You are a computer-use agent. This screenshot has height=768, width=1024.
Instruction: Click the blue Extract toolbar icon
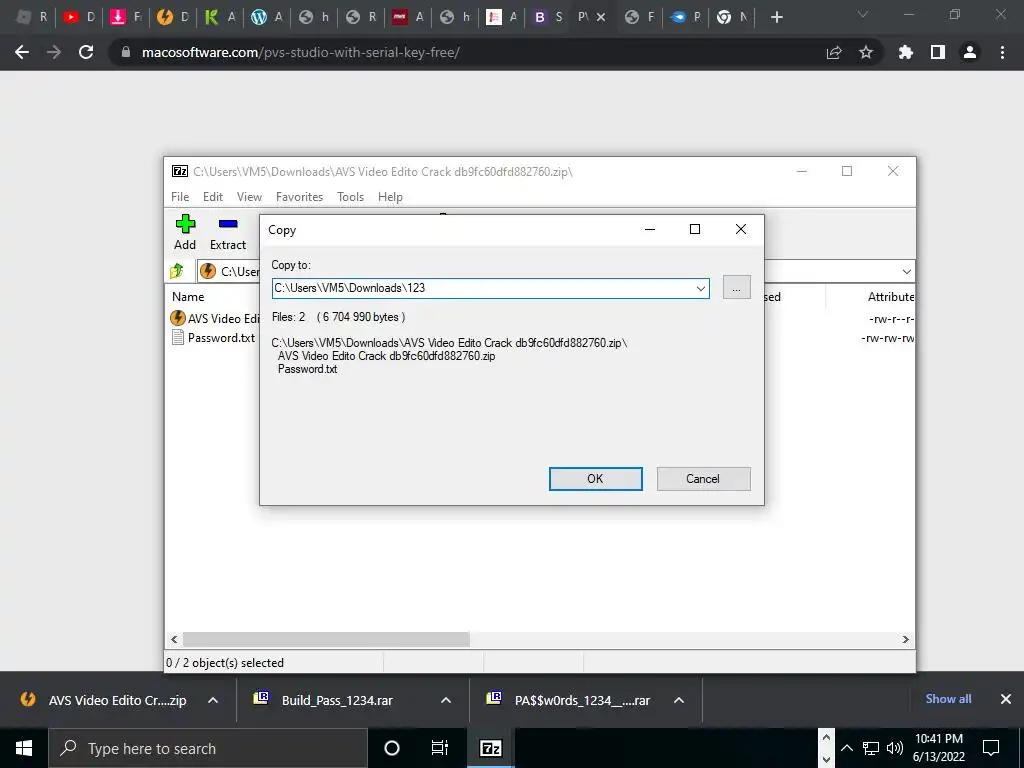pyautogui.click(x=228, y=224)
